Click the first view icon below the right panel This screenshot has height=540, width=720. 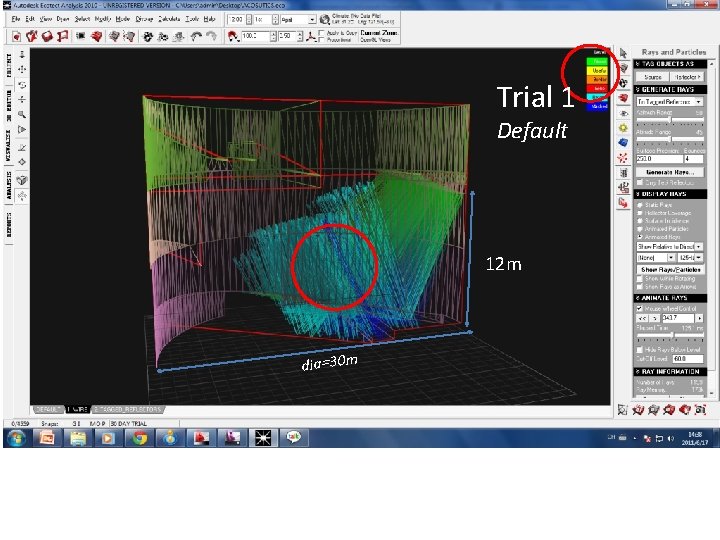[x=623, y=409]
